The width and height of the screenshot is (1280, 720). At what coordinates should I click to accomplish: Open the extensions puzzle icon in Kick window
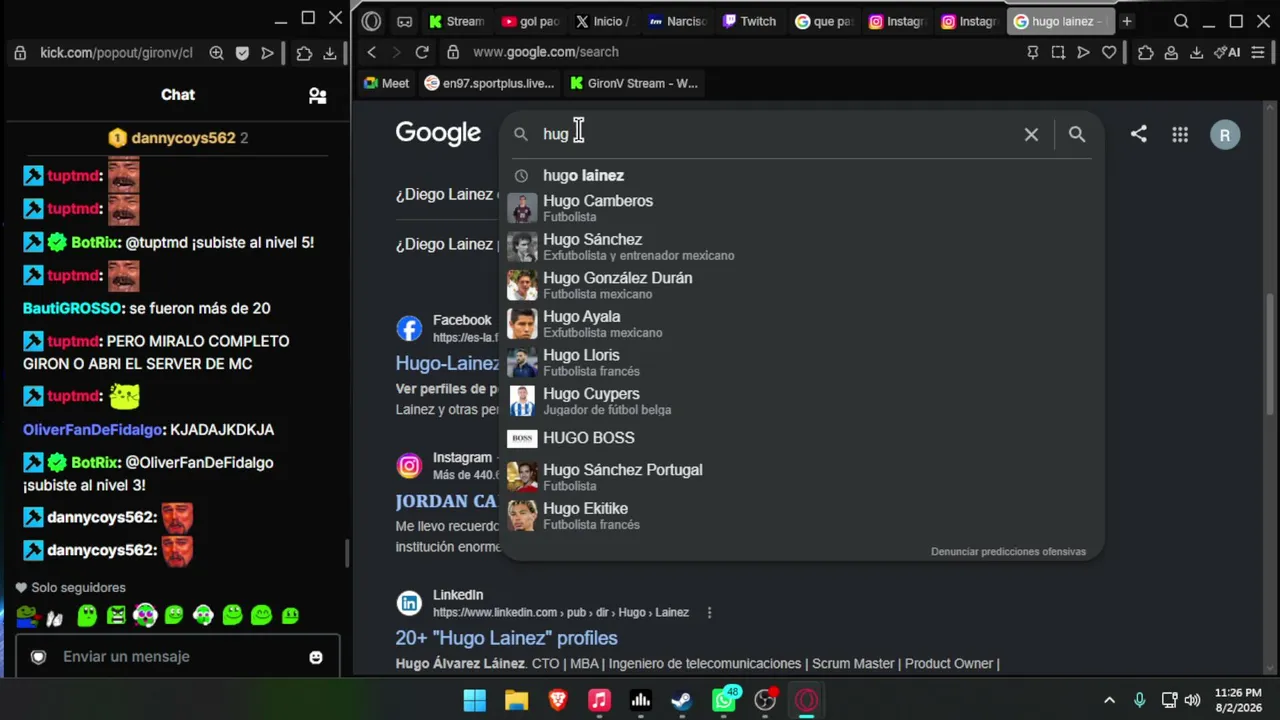tap(304, 53)
